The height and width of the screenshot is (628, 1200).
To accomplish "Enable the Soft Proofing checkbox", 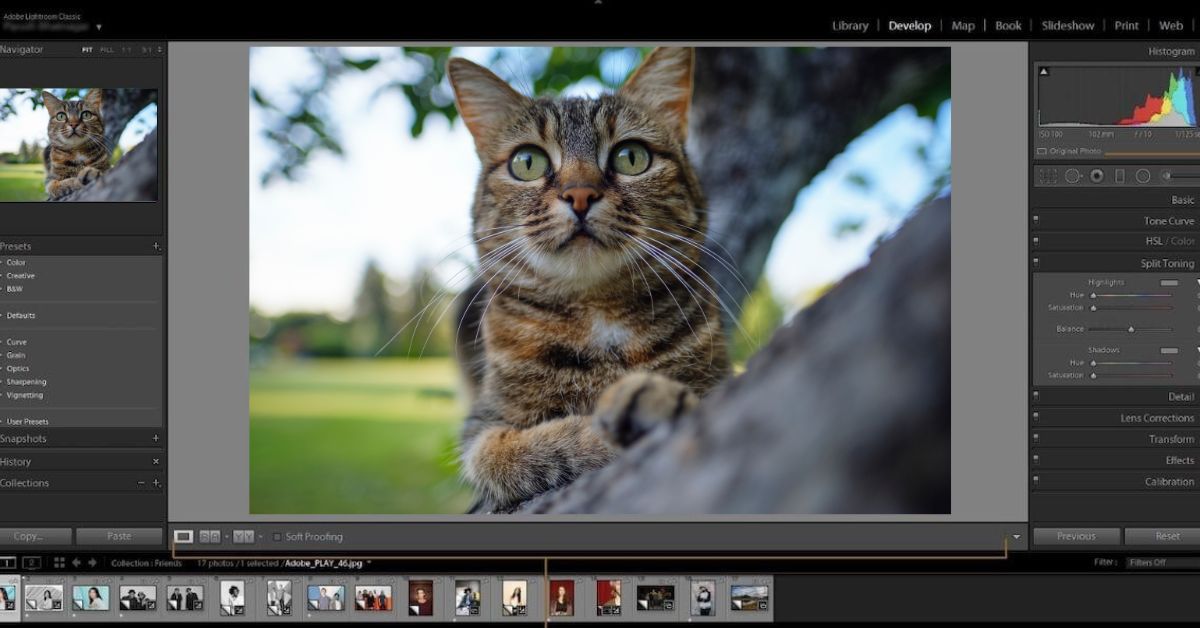I will pyautogui.click(x=277, y=537).
